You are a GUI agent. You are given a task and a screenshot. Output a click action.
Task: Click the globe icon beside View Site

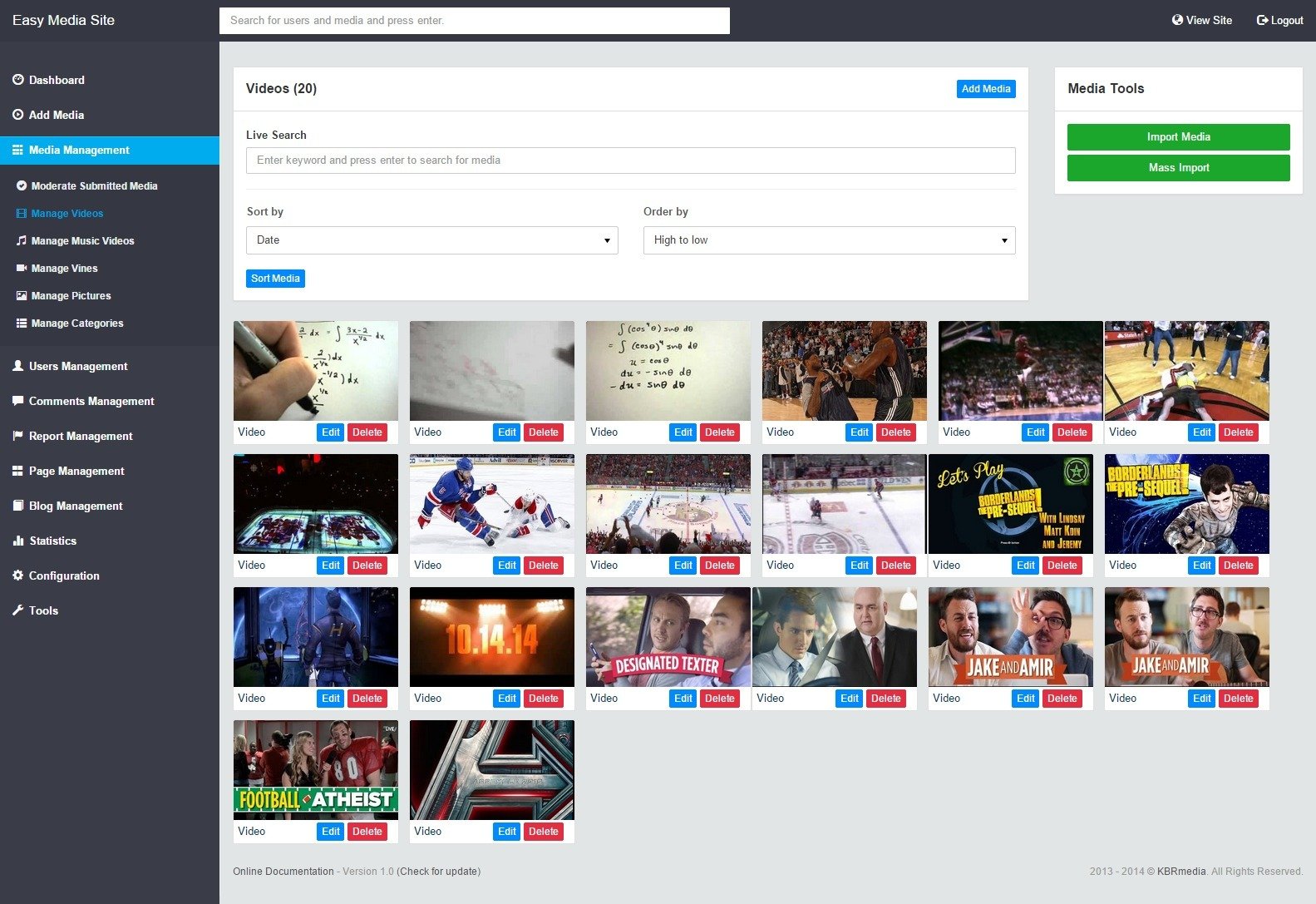coord(1177,20)
